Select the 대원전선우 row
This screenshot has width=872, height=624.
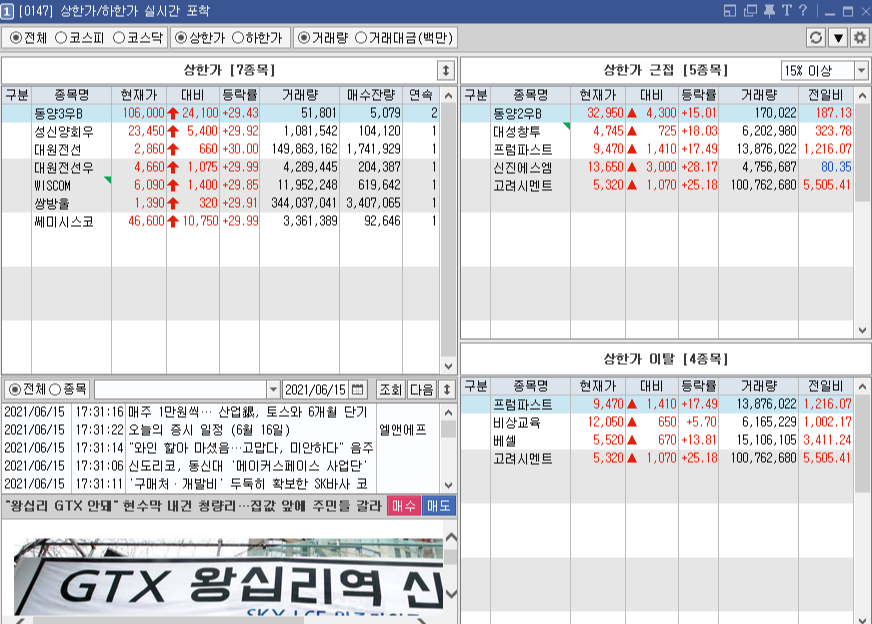pos(220,167)
